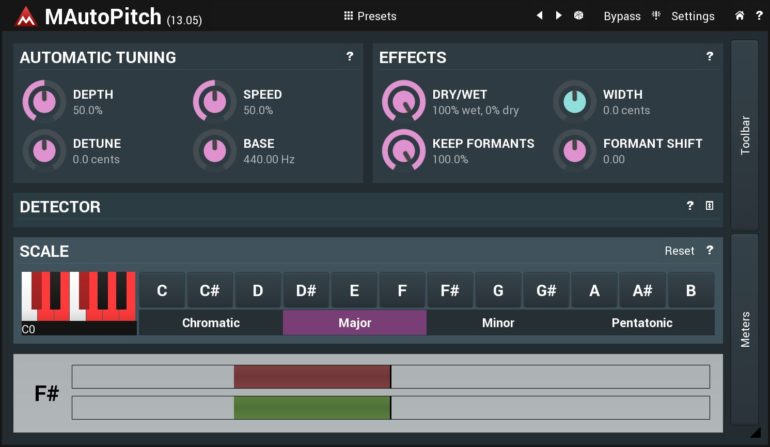Screen dimensions: 770x447
Task: Expand the Toolbar side panel
Action: [745, 134]
